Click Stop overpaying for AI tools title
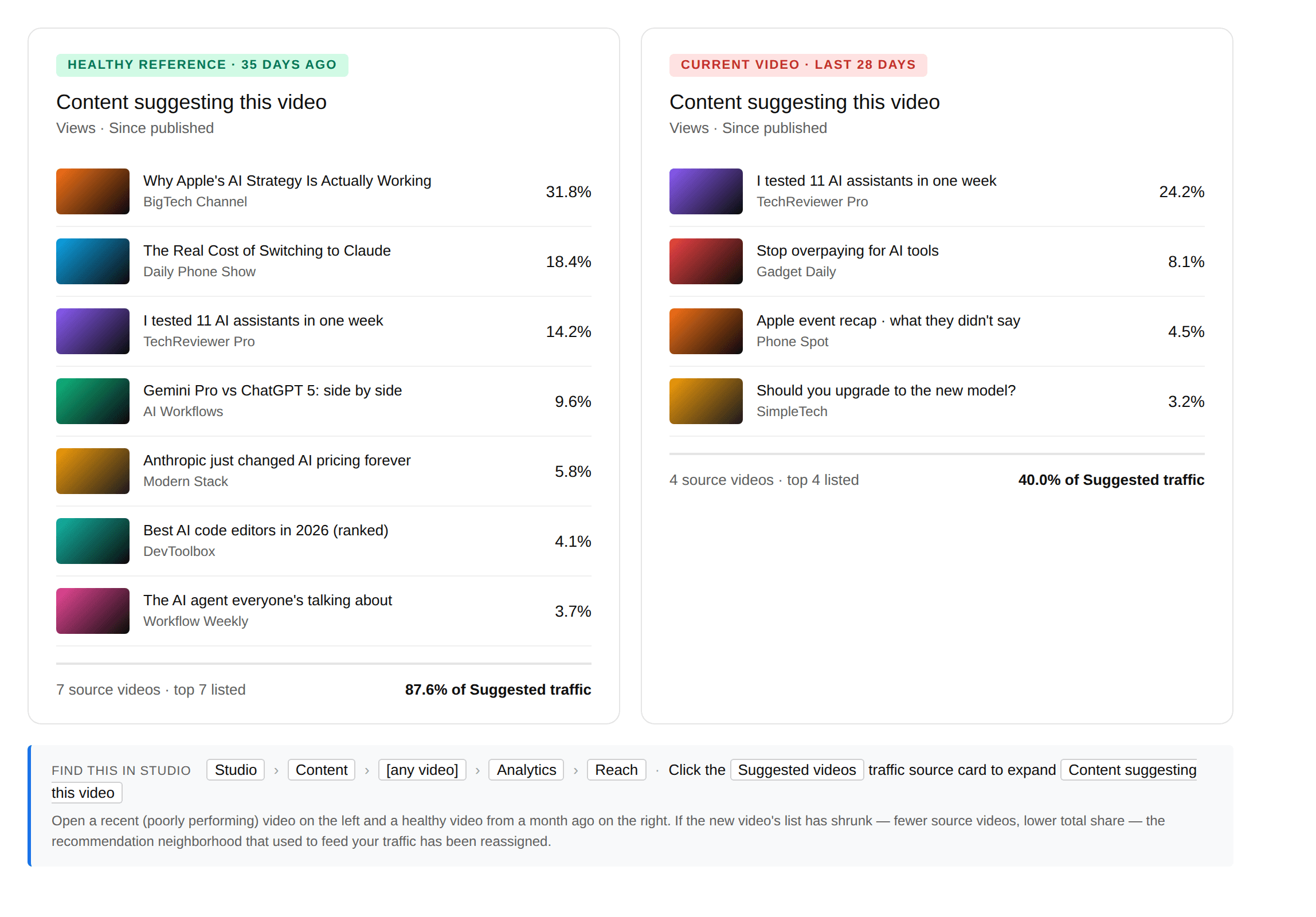 click(x=848, y=250)
